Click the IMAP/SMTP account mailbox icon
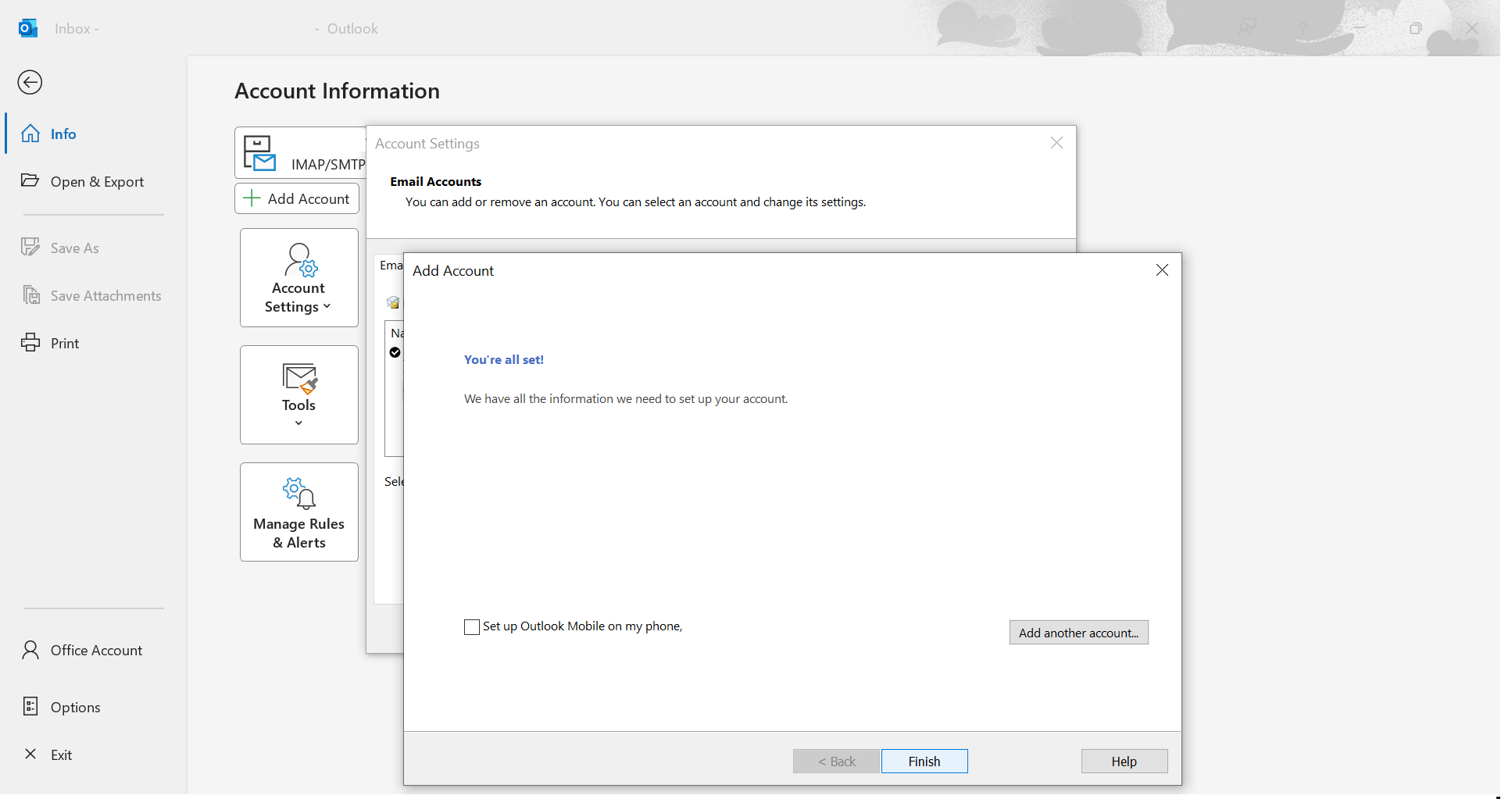 click(259, 153)
